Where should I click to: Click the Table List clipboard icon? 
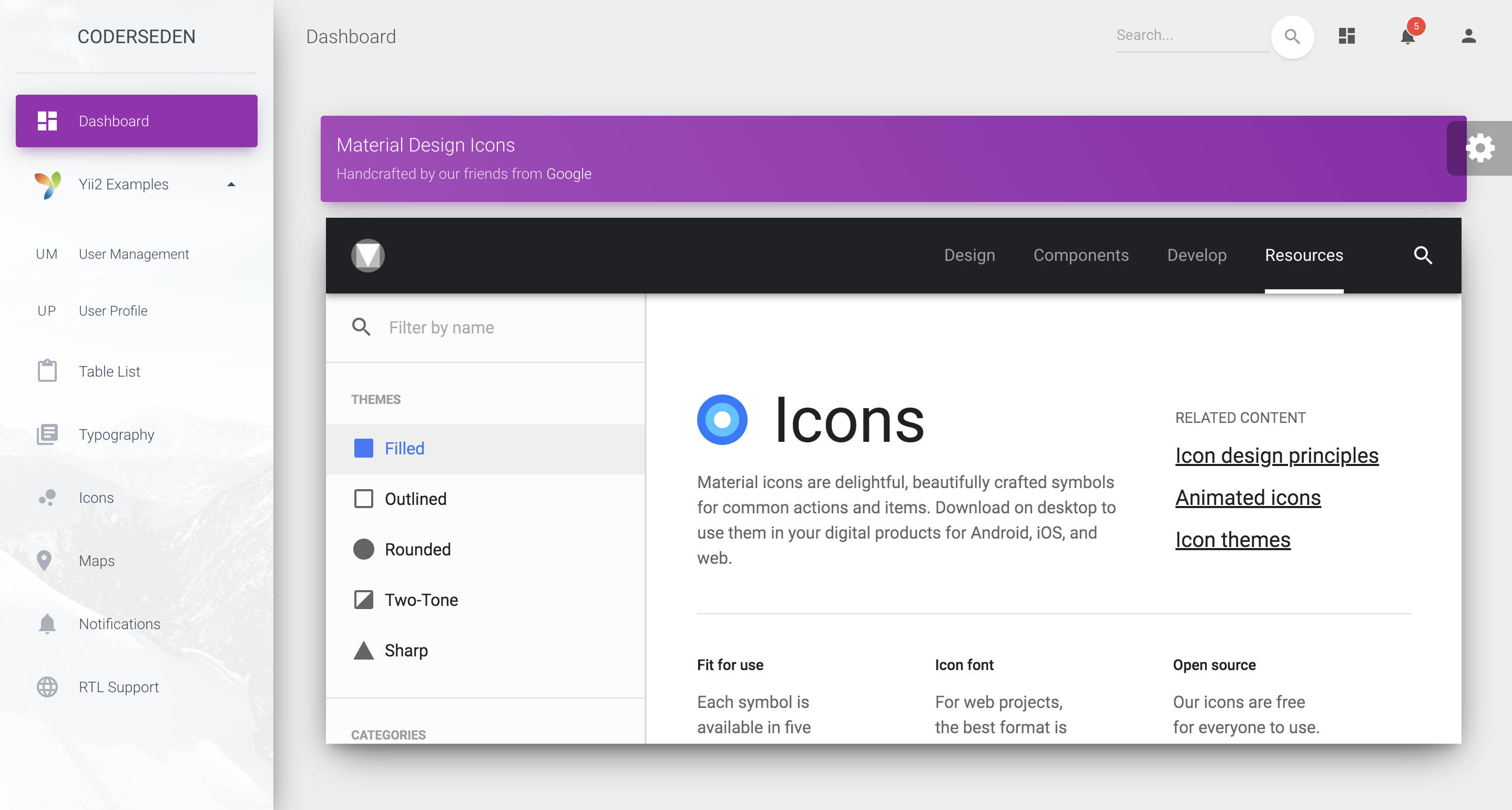[47, 371]
